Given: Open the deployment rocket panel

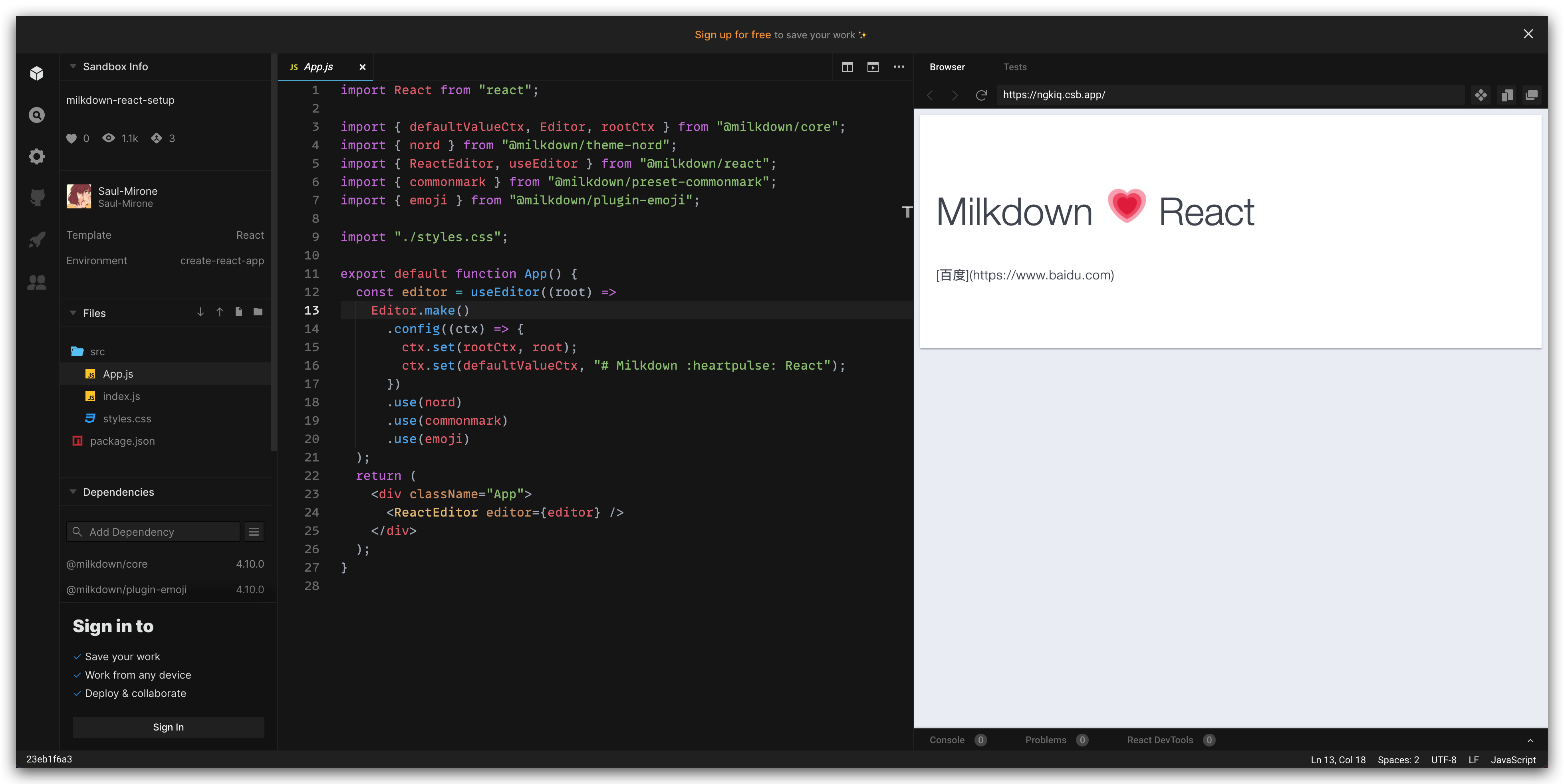Looking at the screenshot, I should 36,239.
